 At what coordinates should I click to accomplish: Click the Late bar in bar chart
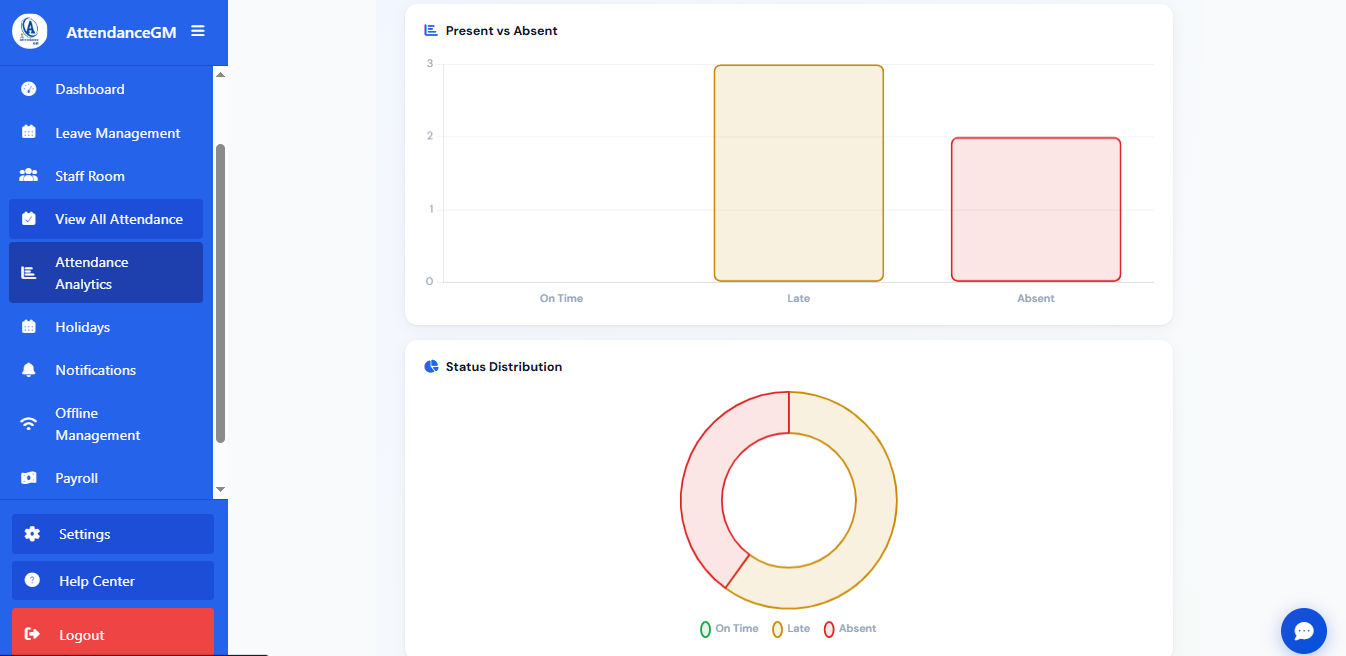point(799,173)
